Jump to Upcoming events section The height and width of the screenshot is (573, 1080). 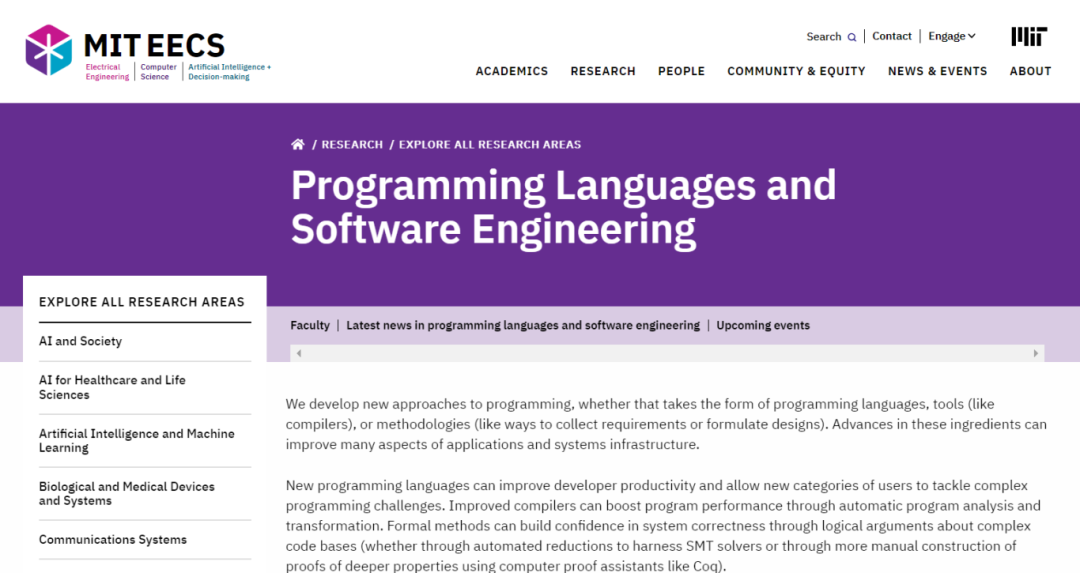(x=763, y=325)
